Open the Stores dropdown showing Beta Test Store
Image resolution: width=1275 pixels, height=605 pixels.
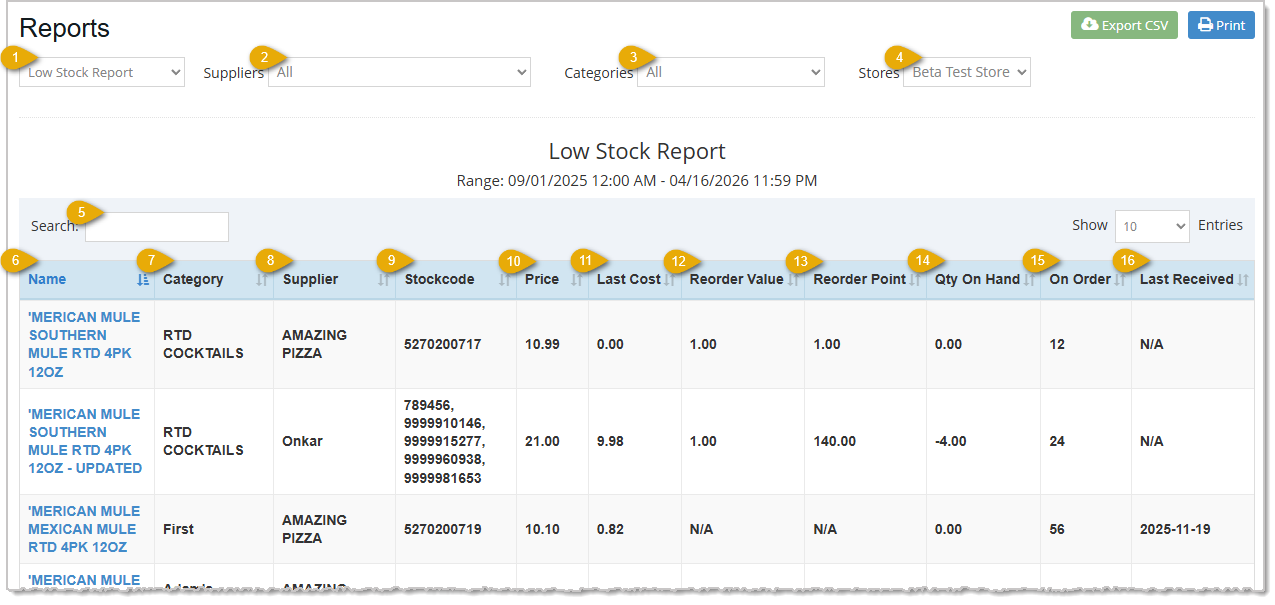tap(966, 71)
